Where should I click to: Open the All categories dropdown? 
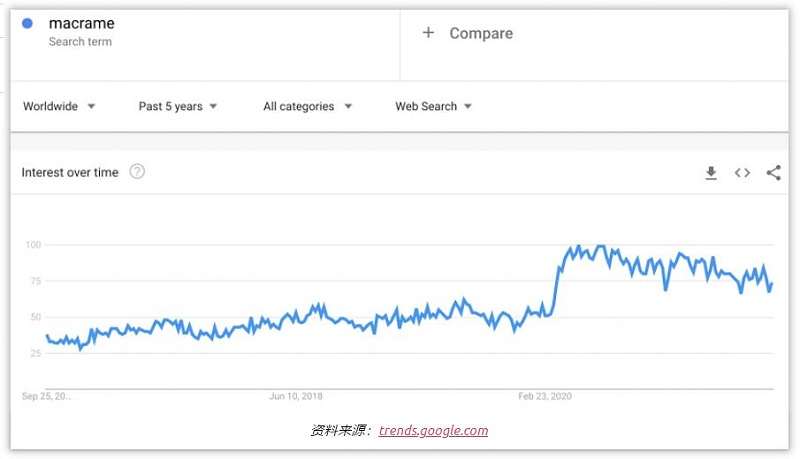point(307,106)
